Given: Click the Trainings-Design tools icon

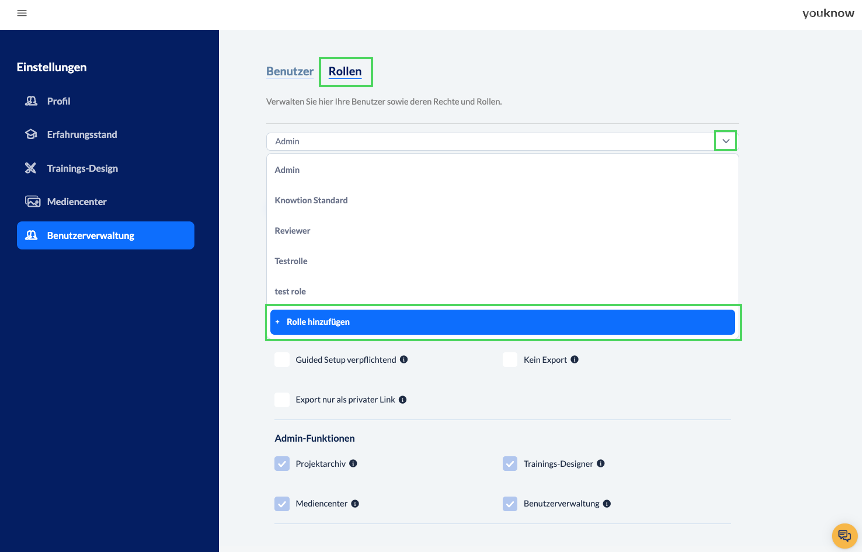Looking at the screenshot, I should point(31,168).
